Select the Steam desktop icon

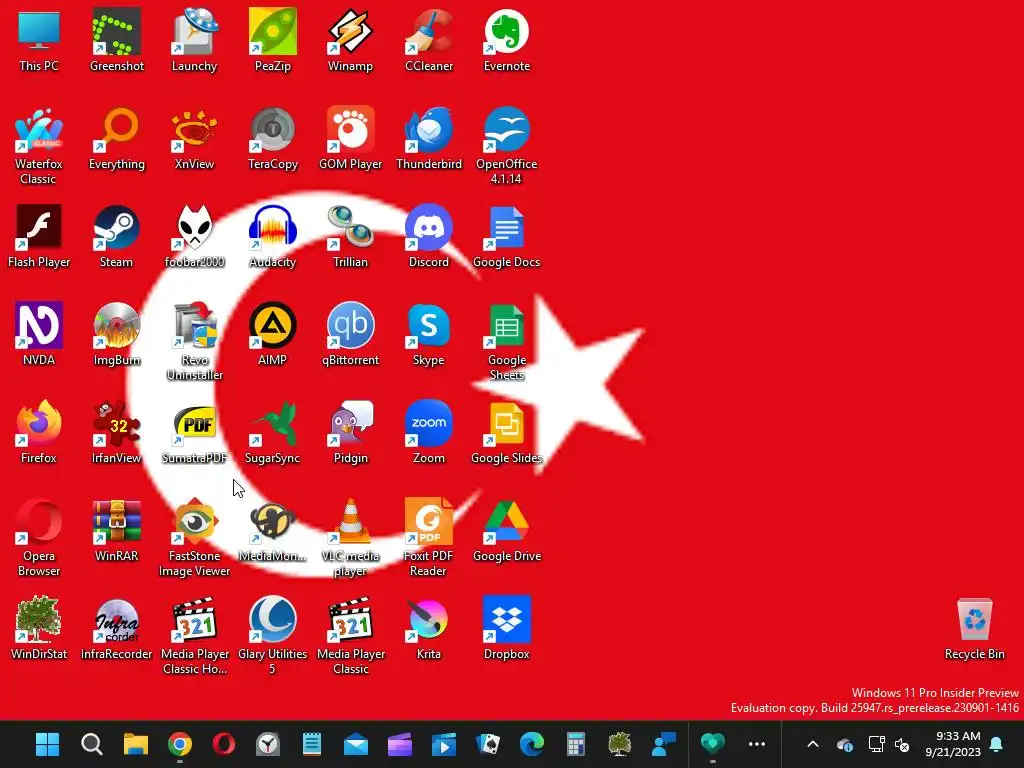pyautogui.click(x=117, y=236)
